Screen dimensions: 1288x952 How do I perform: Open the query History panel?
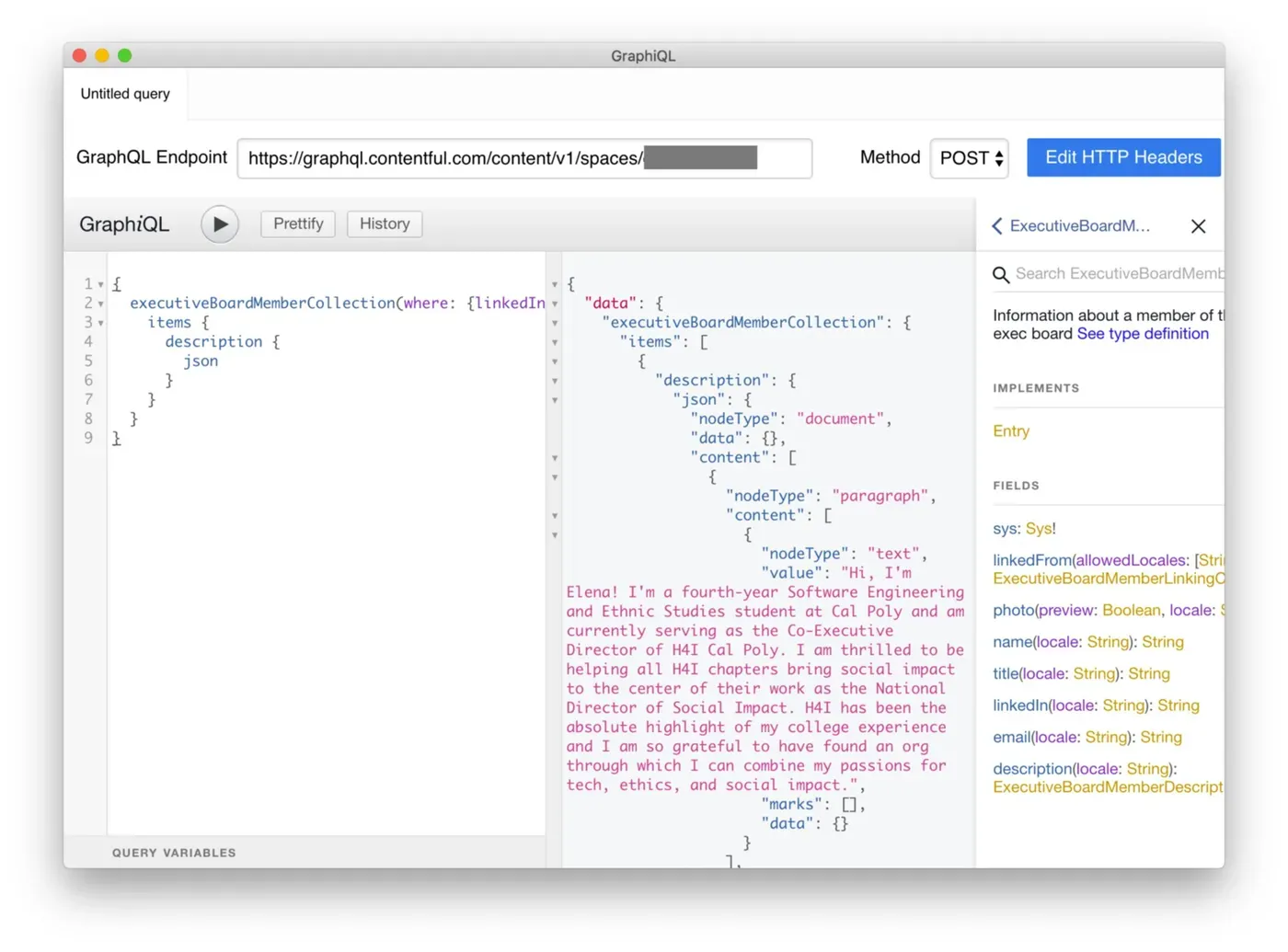pyautogui.click(x=384, y=224)
